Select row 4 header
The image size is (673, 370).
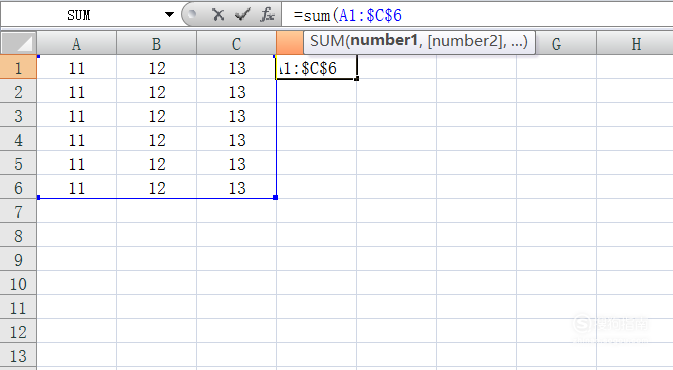pos(18,140)
